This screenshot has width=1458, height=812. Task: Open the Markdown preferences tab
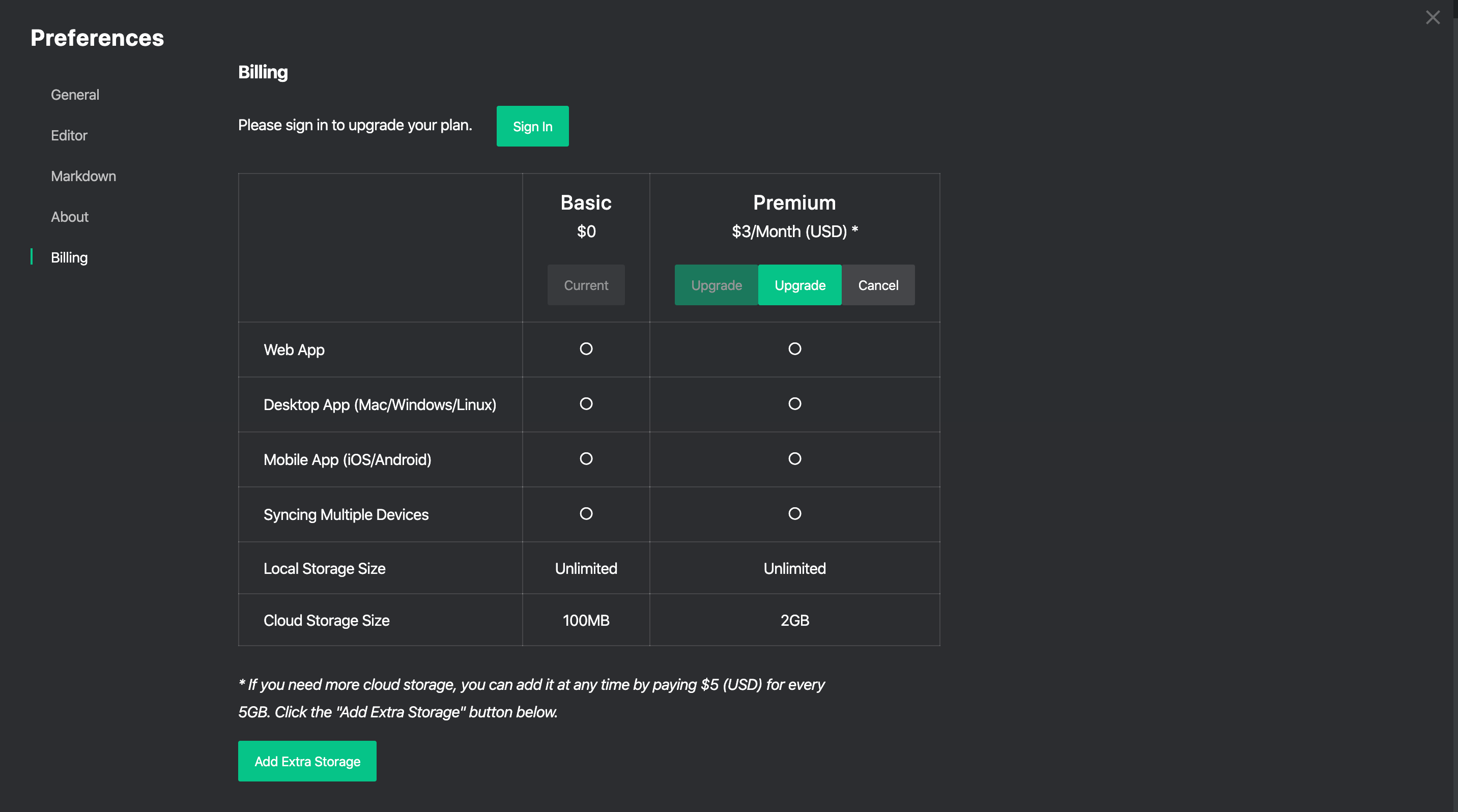click(x=83, y=176)
